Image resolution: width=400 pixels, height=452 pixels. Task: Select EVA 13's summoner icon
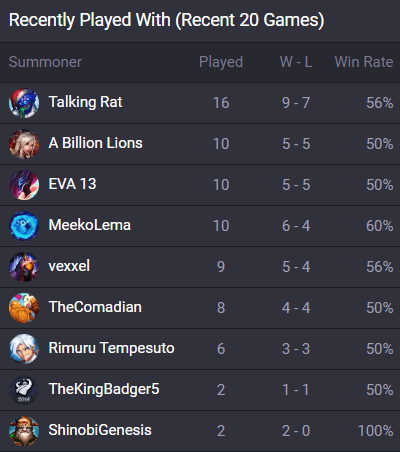(24, 185)
